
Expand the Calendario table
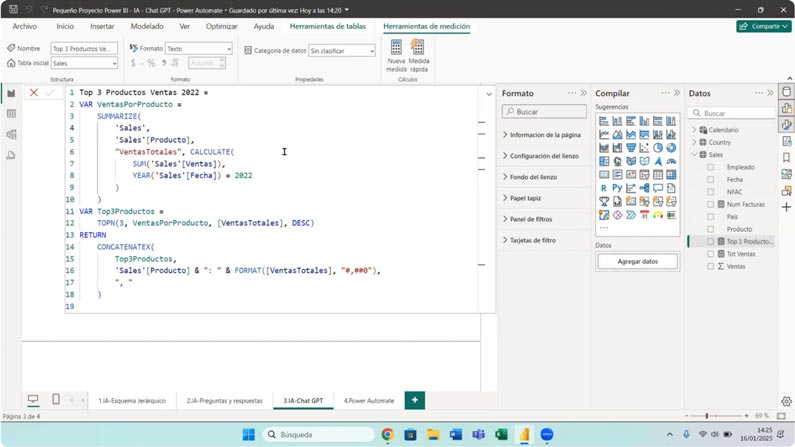tap(695, 130)
